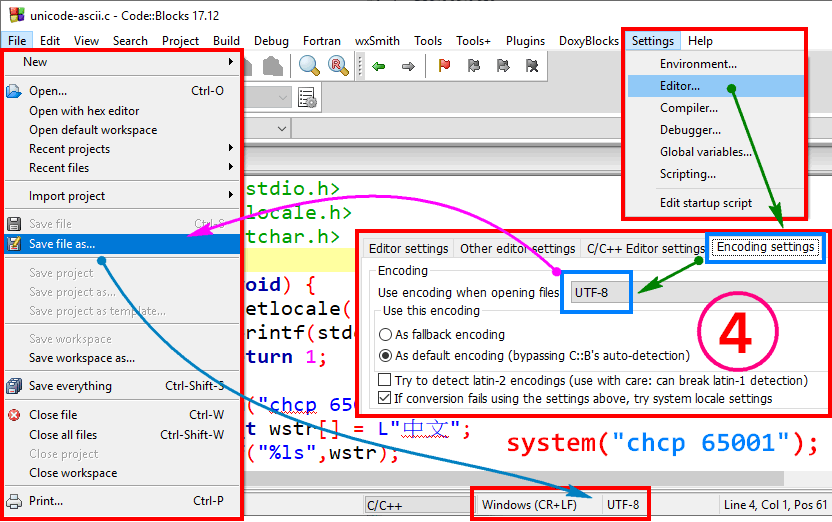The height and width of the screenshot is (522, 832).
Task: Open the Plugins menu in menu bar
Action: click(525, 41)
